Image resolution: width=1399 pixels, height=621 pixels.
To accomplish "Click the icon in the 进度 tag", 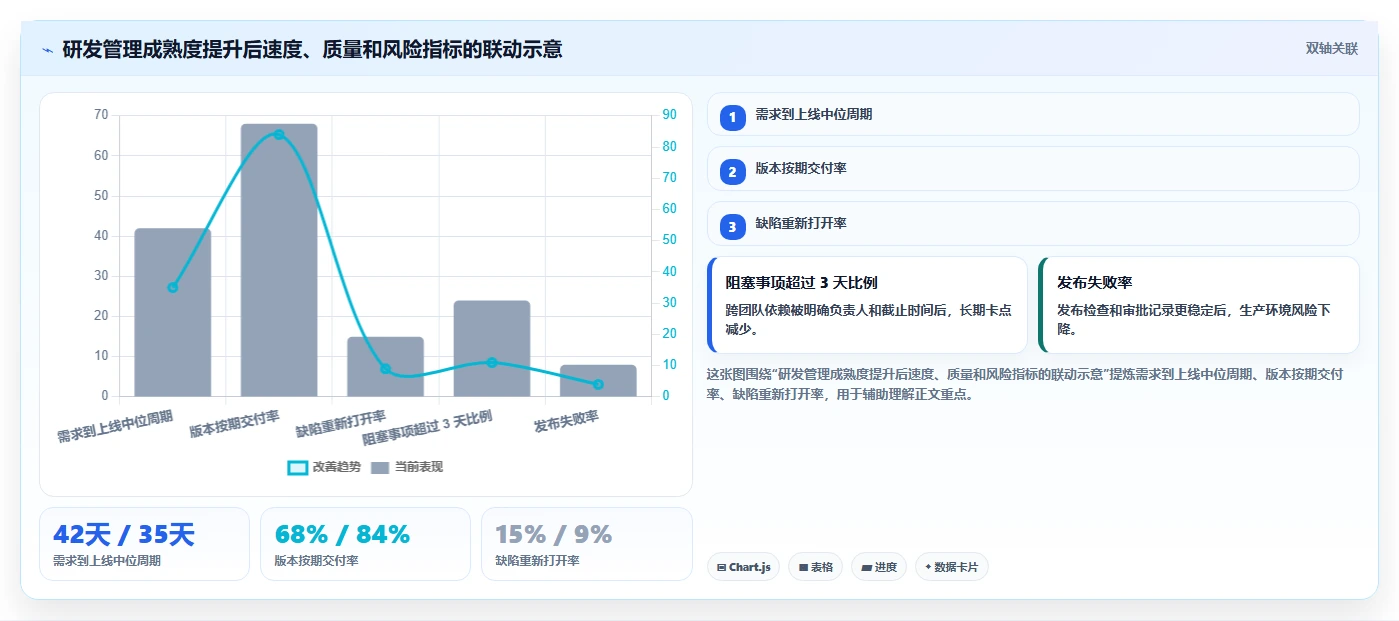I will (866, 567).
